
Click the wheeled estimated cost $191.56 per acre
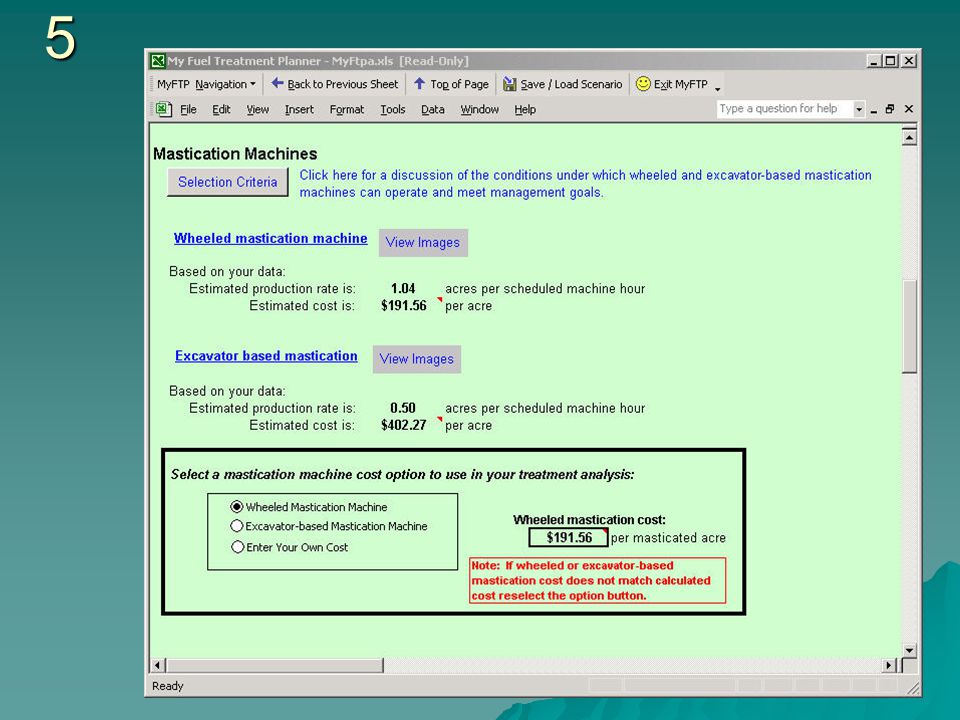(x=403, y=306)
